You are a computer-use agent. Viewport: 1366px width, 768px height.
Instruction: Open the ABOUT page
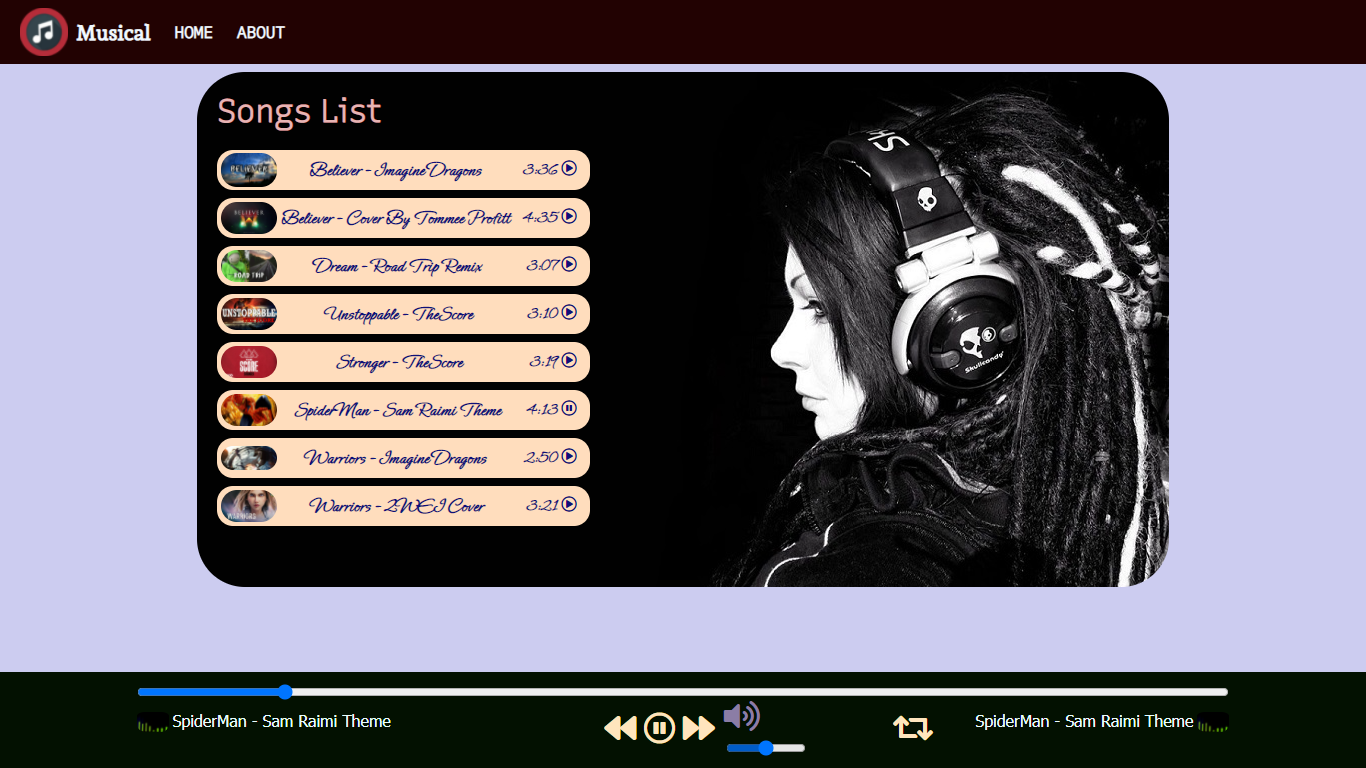[260, 32]
